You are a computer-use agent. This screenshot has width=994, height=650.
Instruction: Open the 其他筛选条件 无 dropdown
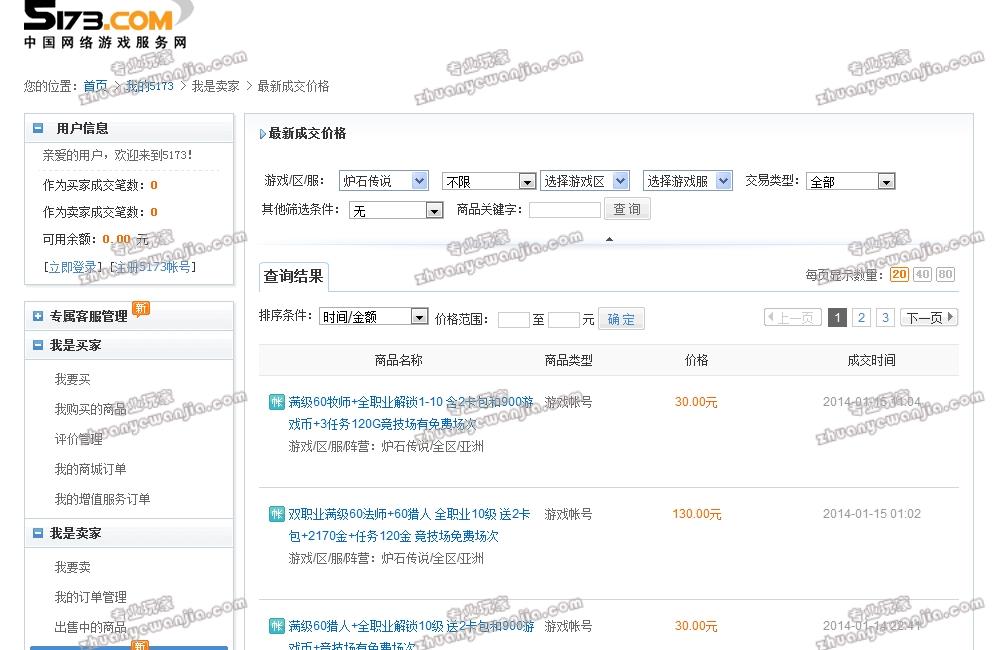point(396,211)
